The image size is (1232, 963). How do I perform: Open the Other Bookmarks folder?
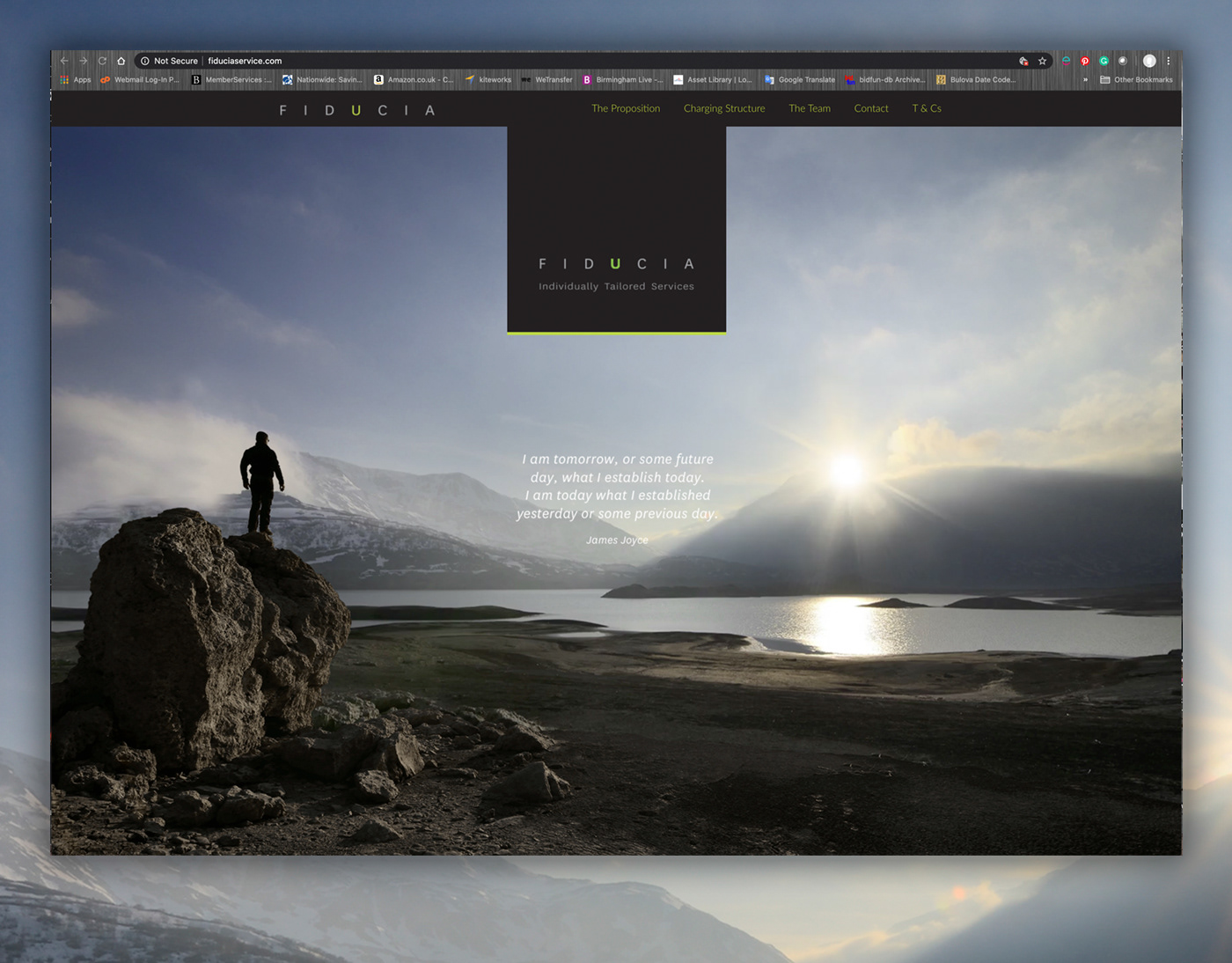[x=1136, y=79]
